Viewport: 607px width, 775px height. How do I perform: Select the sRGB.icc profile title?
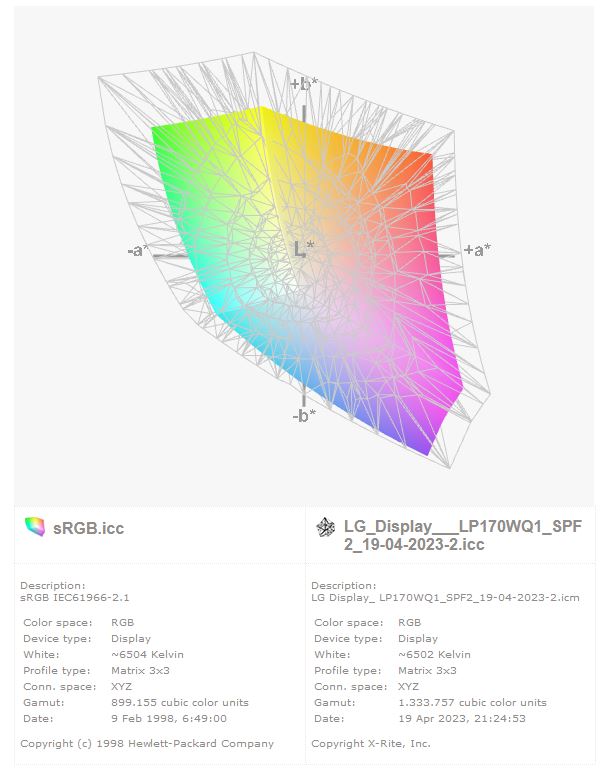click(88, 527)
